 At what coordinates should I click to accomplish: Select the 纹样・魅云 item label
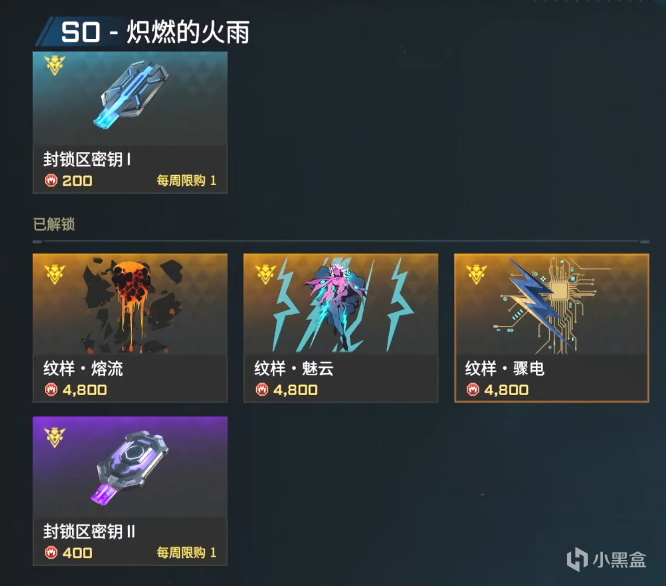click(x=294, y=369)
